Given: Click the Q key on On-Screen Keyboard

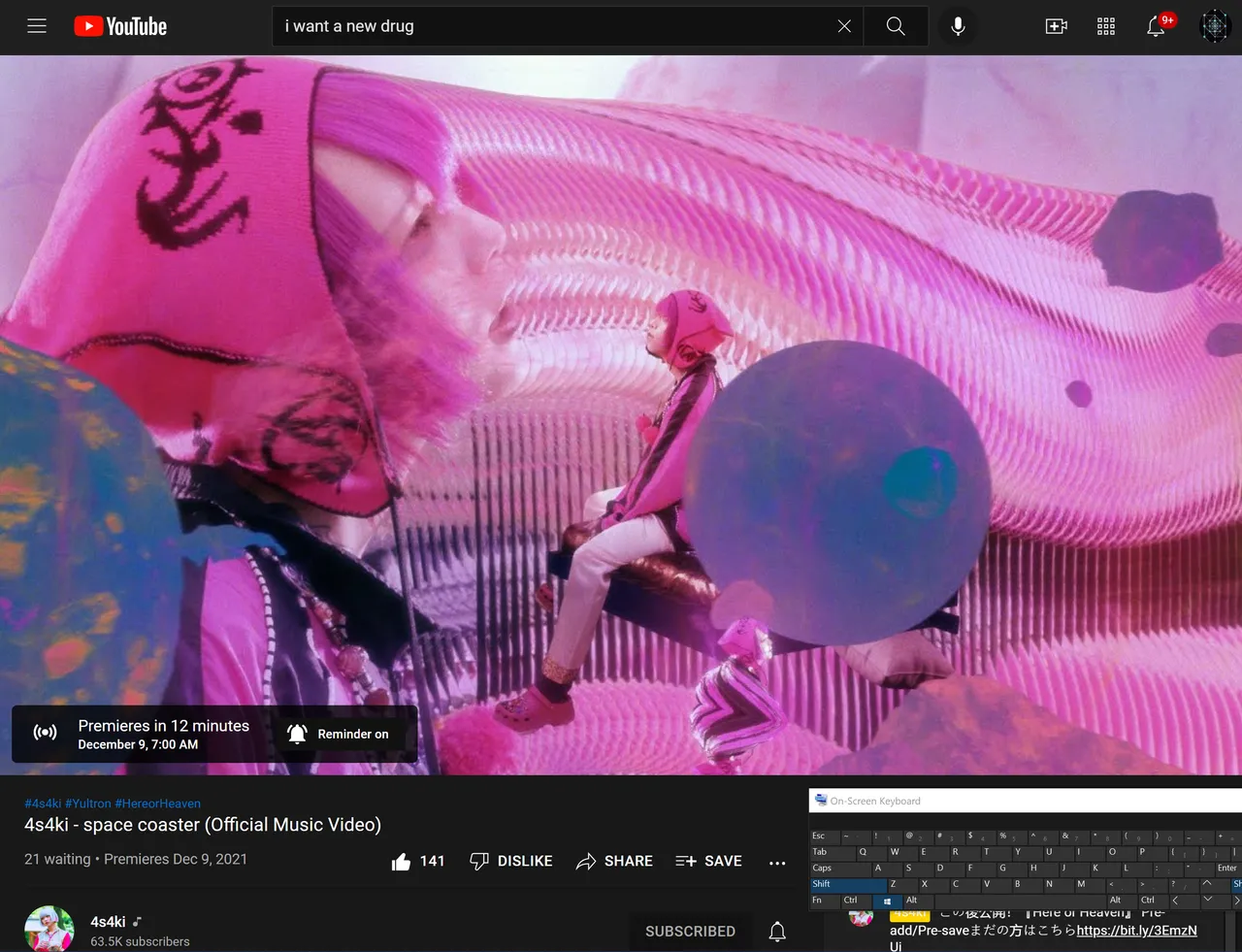Looking at the screenshot, I should [x=871, y=854].
